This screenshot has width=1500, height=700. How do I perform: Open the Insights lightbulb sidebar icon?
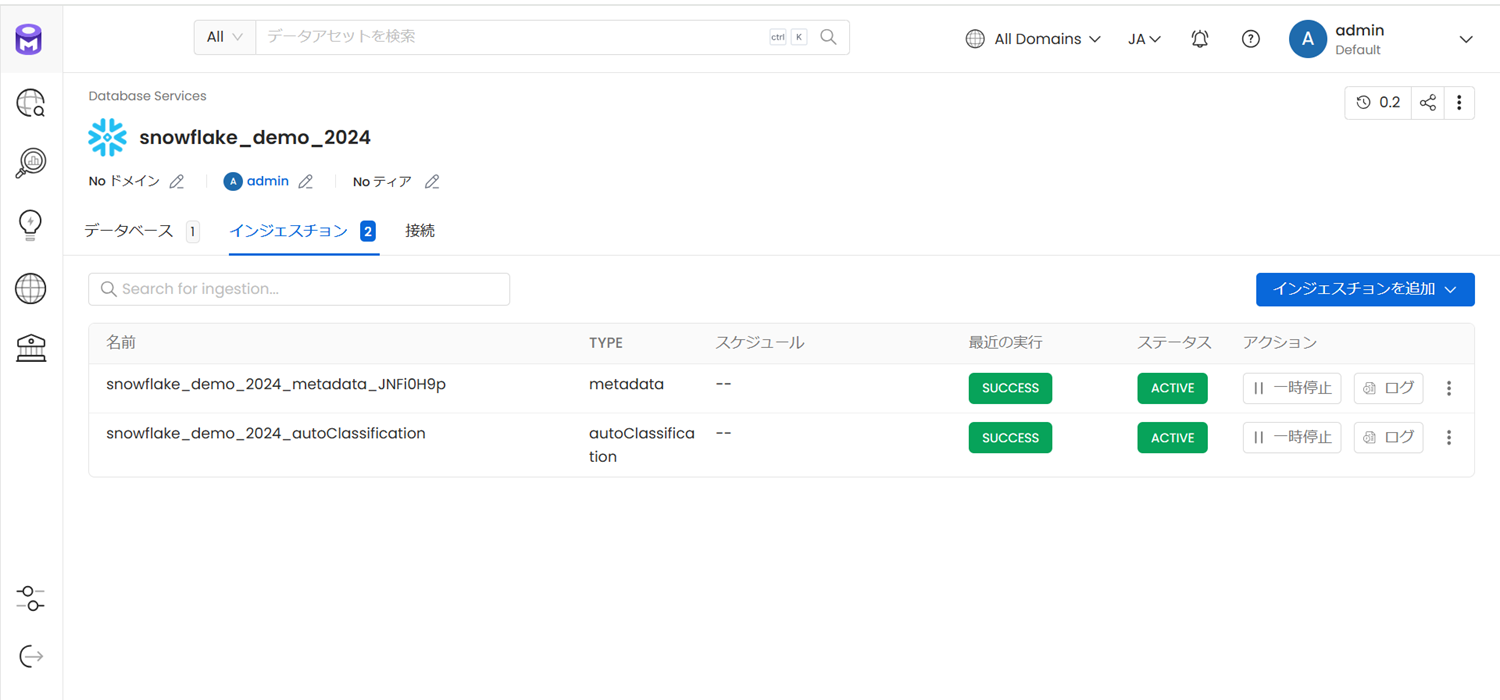31,225
